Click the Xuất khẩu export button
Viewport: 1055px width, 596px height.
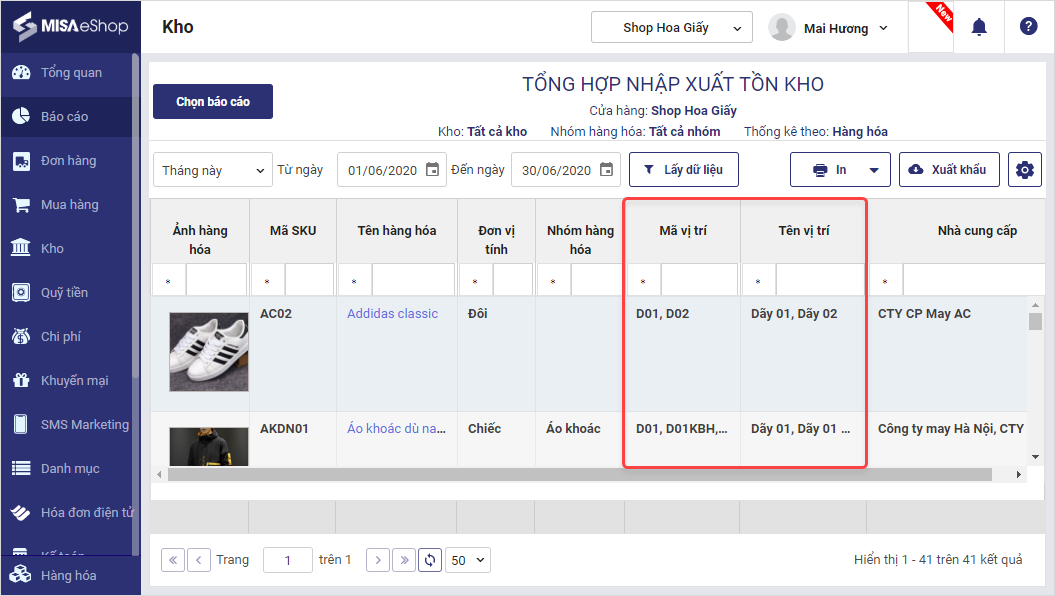tap(949, 170)
